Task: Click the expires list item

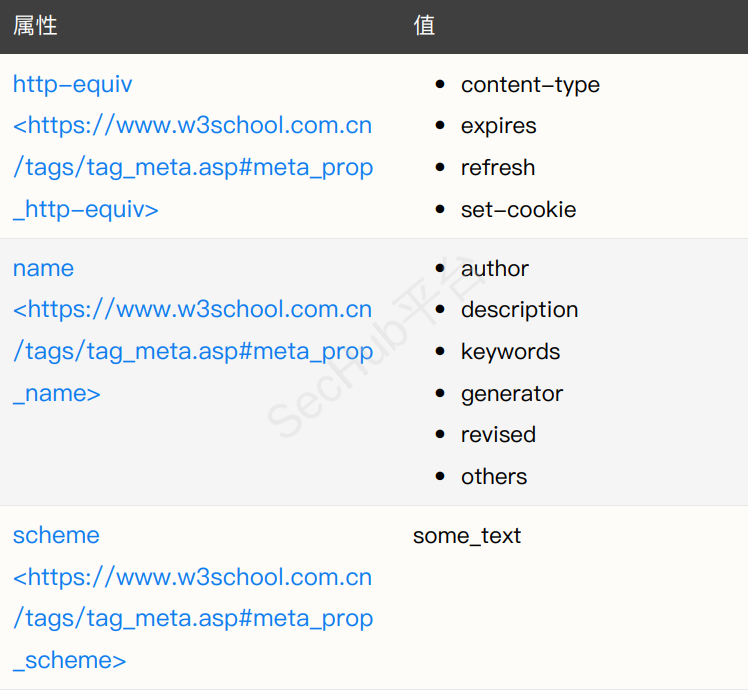Action: (498, 126)
